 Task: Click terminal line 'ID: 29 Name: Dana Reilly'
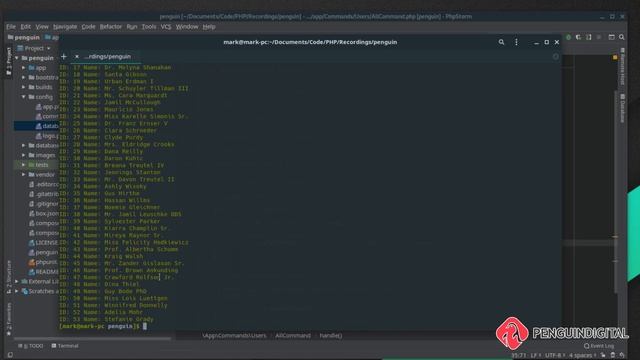tap(101, 151)
